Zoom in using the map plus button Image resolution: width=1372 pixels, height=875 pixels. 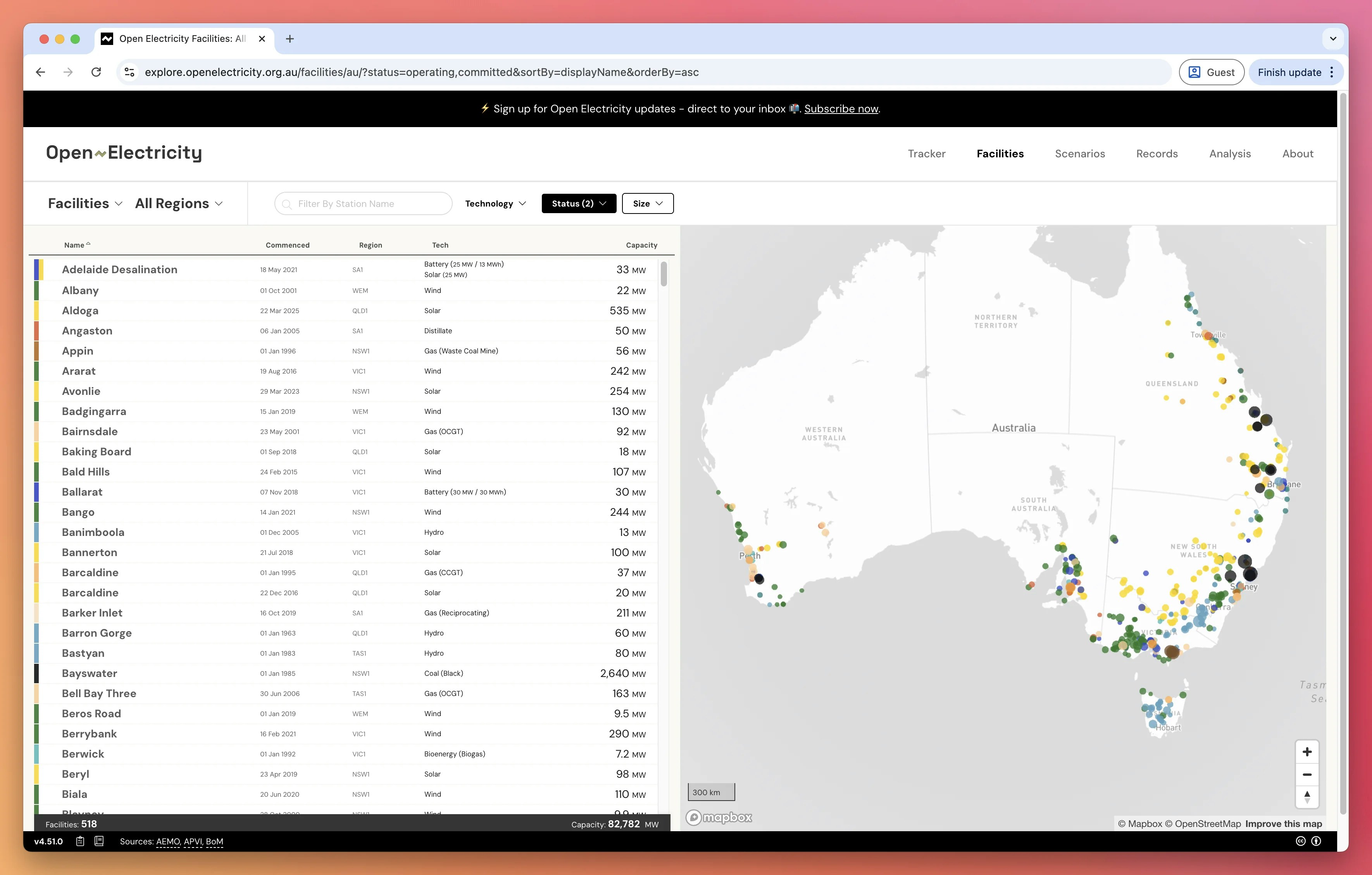[x=1308, y=751]
